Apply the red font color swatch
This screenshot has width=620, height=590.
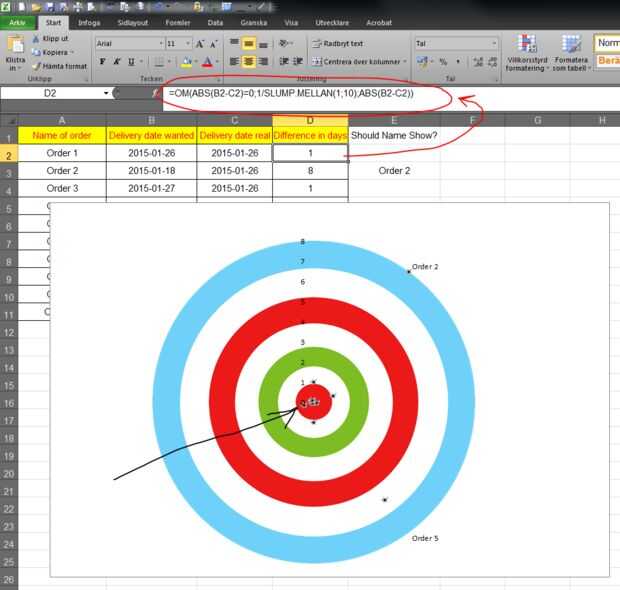(x=208, y=62)
